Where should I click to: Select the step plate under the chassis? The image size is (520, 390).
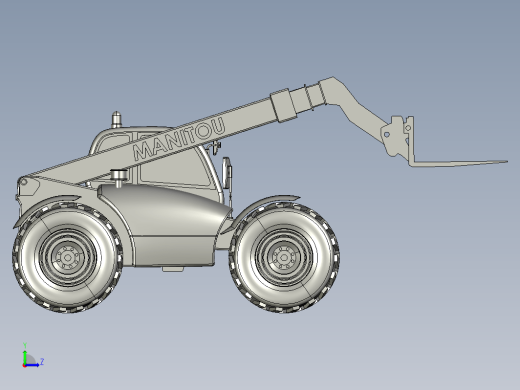(173, 269)
